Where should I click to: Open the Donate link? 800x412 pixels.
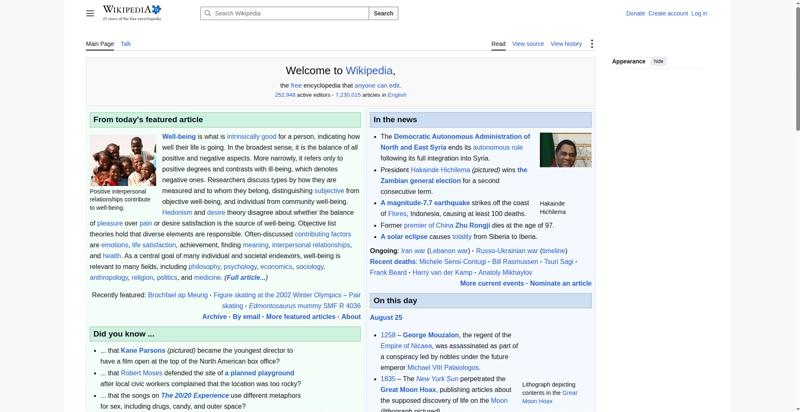[x=635, y=13]
